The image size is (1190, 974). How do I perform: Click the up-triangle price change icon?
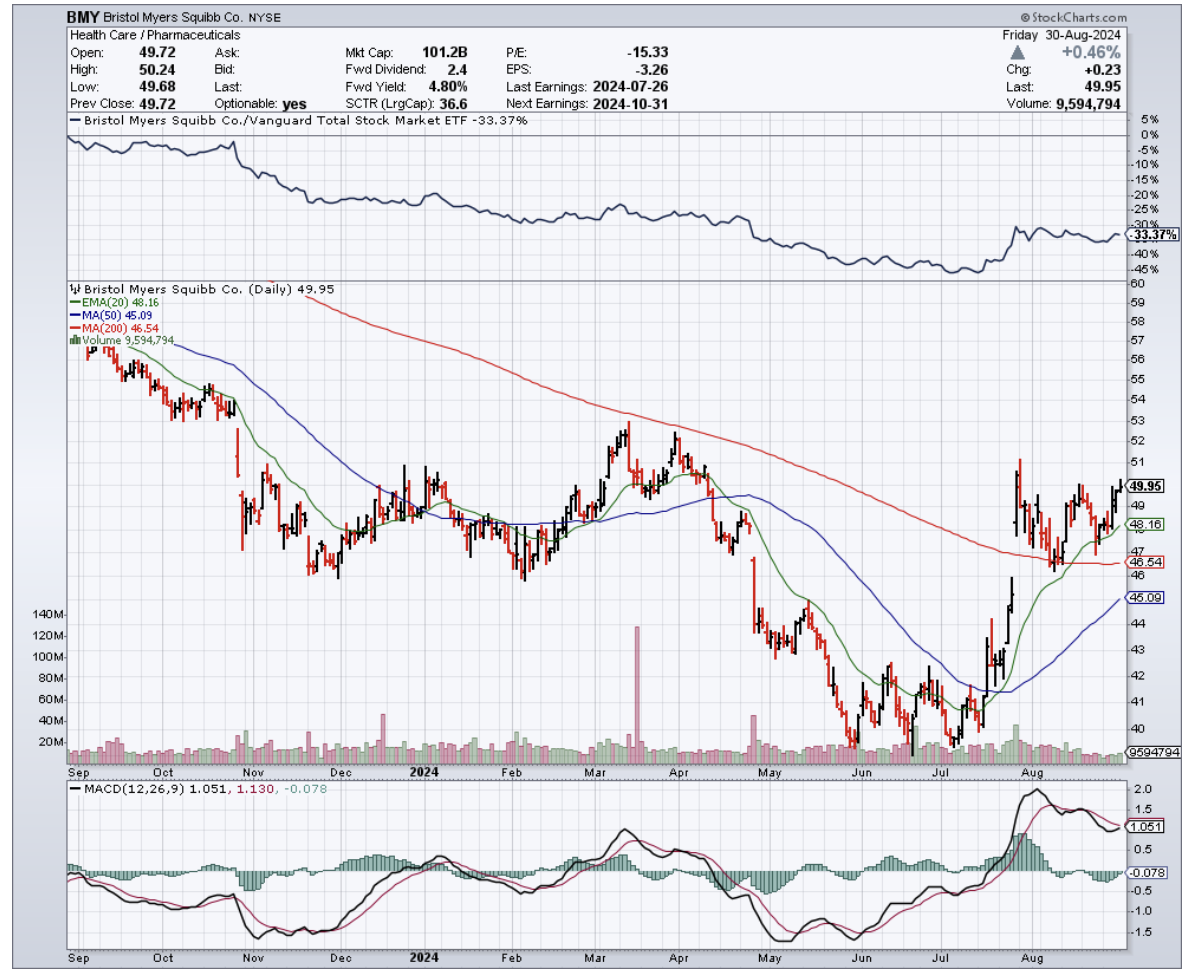(x=1018, y=52)
